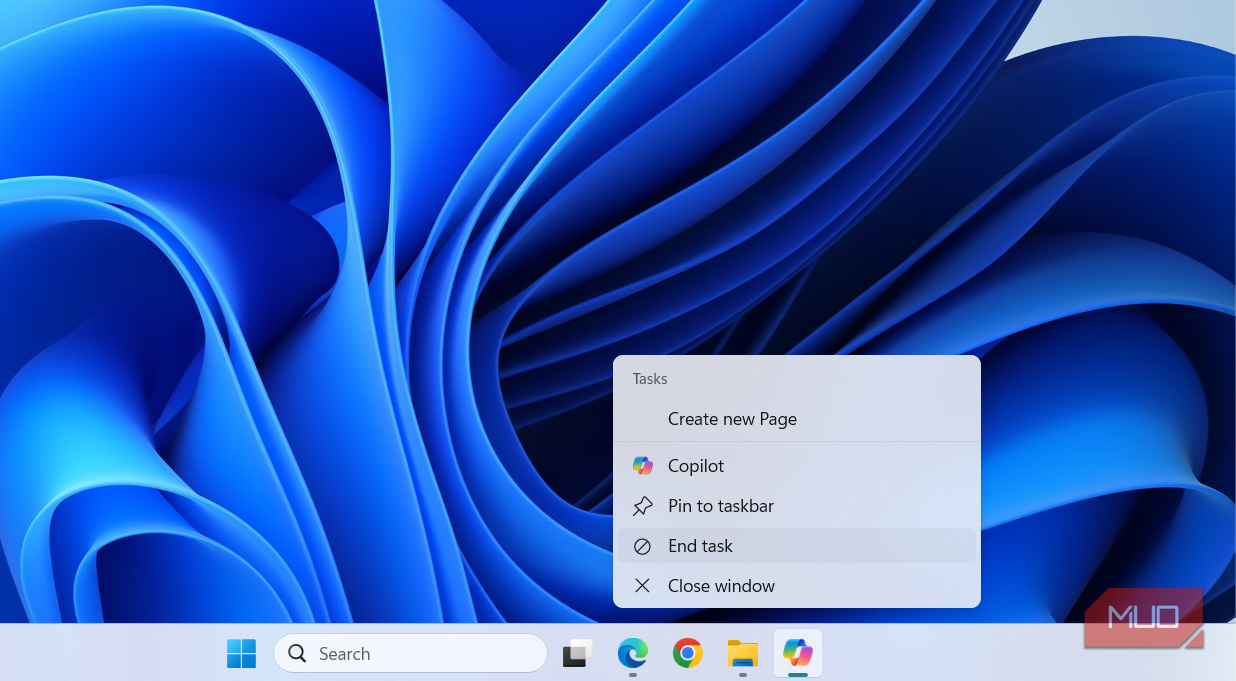Viewport: 1236px width, 681px height.
Task: Select Close window menu entry
Action: (796, 586)
